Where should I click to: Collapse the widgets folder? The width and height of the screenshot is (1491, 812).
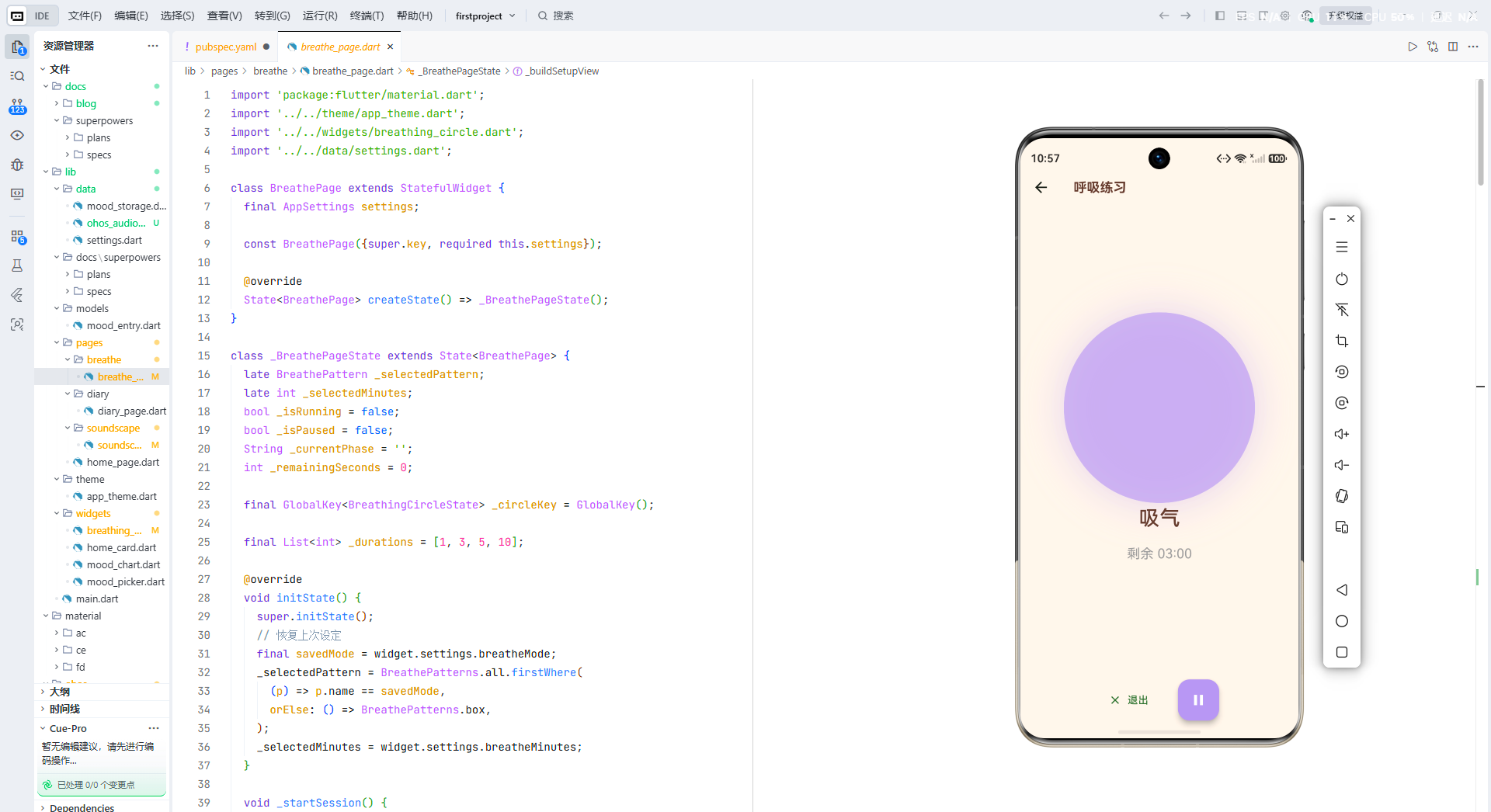[x=57, y=513]
